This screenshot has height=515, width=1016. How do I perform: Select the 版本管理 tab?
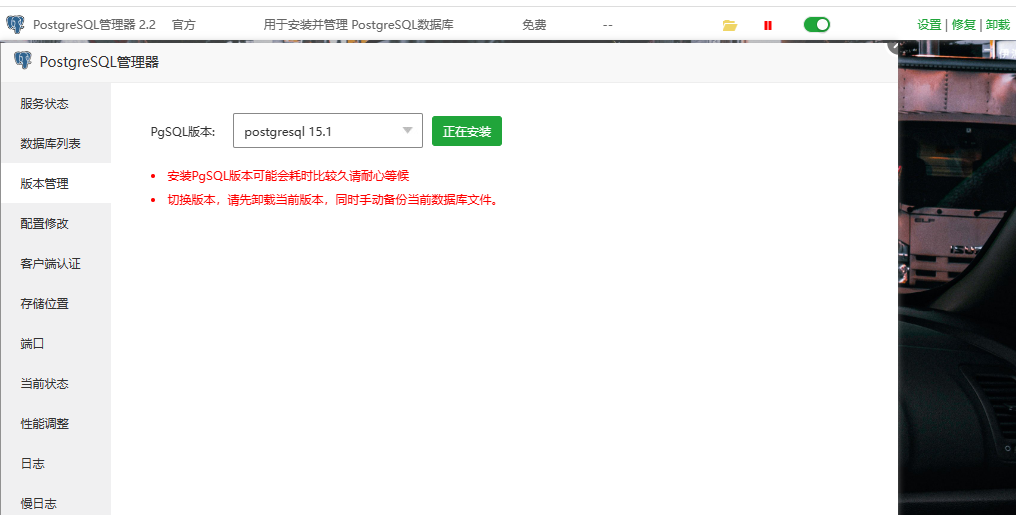(x=56, y=183)
